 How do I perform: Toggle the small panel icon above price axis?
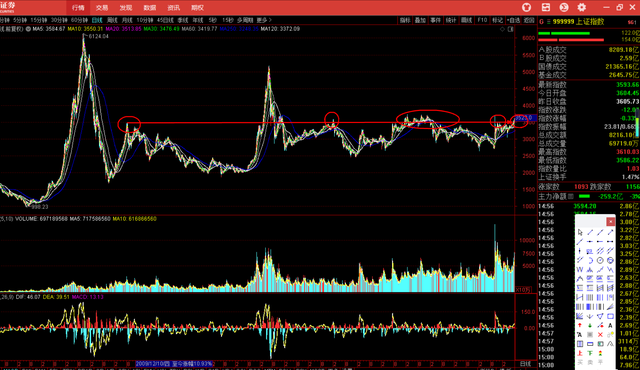511,29
